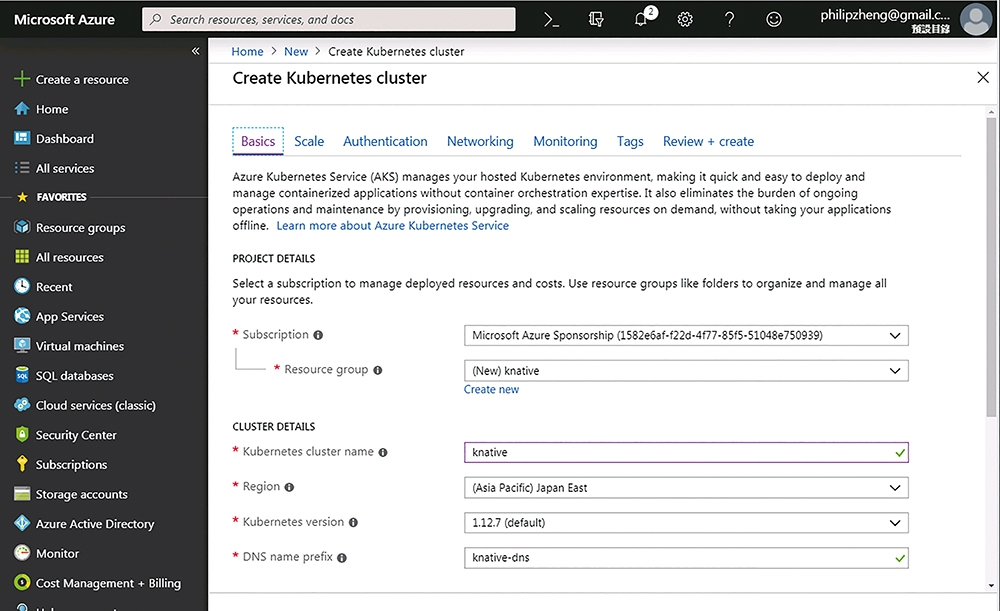Open the account avatar menu
The width and height of the screenshot is (1000, 611).
click(x=976, y=19)
